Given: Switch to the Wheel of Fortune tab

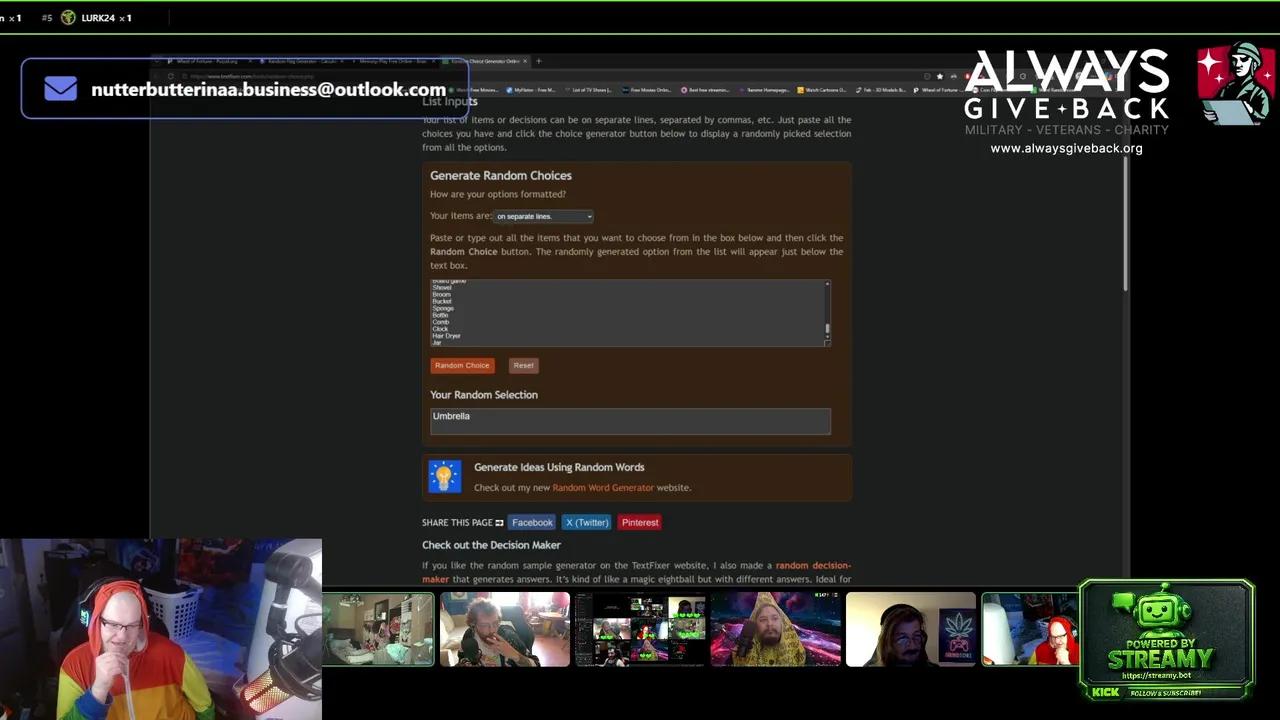Looking at the screenshot, I should pos(207,61).
